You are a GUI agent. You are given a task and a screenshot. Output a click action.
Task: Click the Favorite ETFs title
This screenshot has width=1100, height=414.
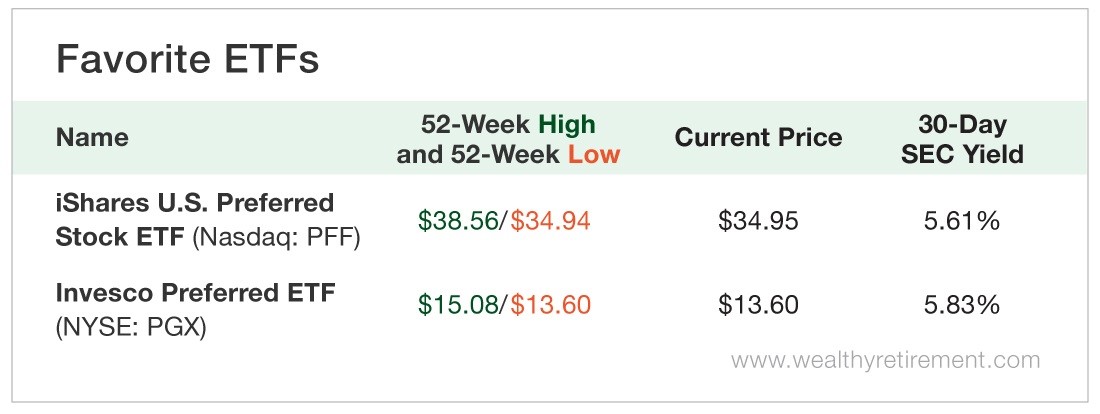tap(187, 59)
